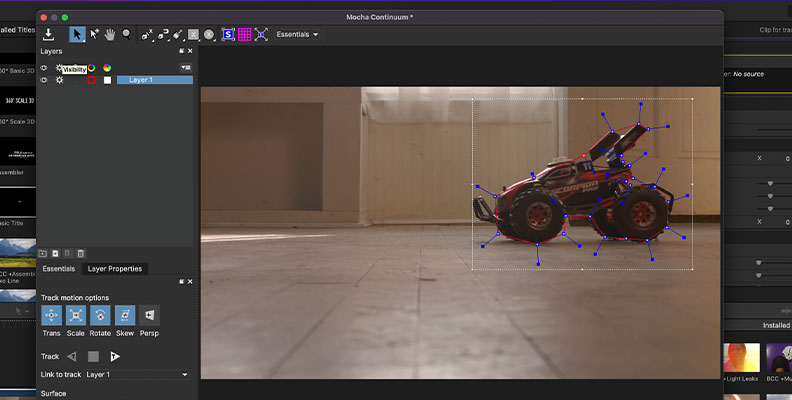Select the mountain landscape thumbnail behind Mocha
This screenshot has height=400, width=792.
pyautogui.click(x=18, y=253)
